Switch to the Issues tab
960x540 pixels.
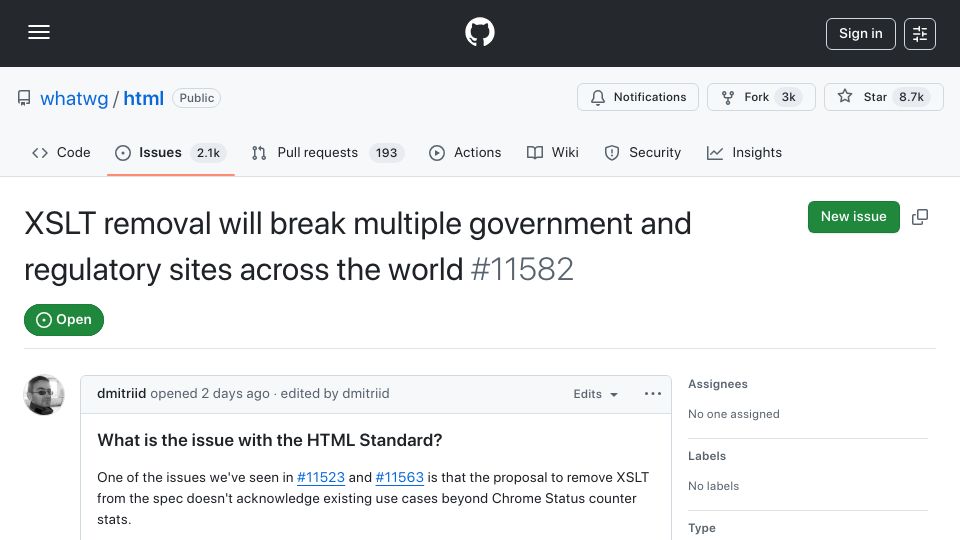[170, 152]
